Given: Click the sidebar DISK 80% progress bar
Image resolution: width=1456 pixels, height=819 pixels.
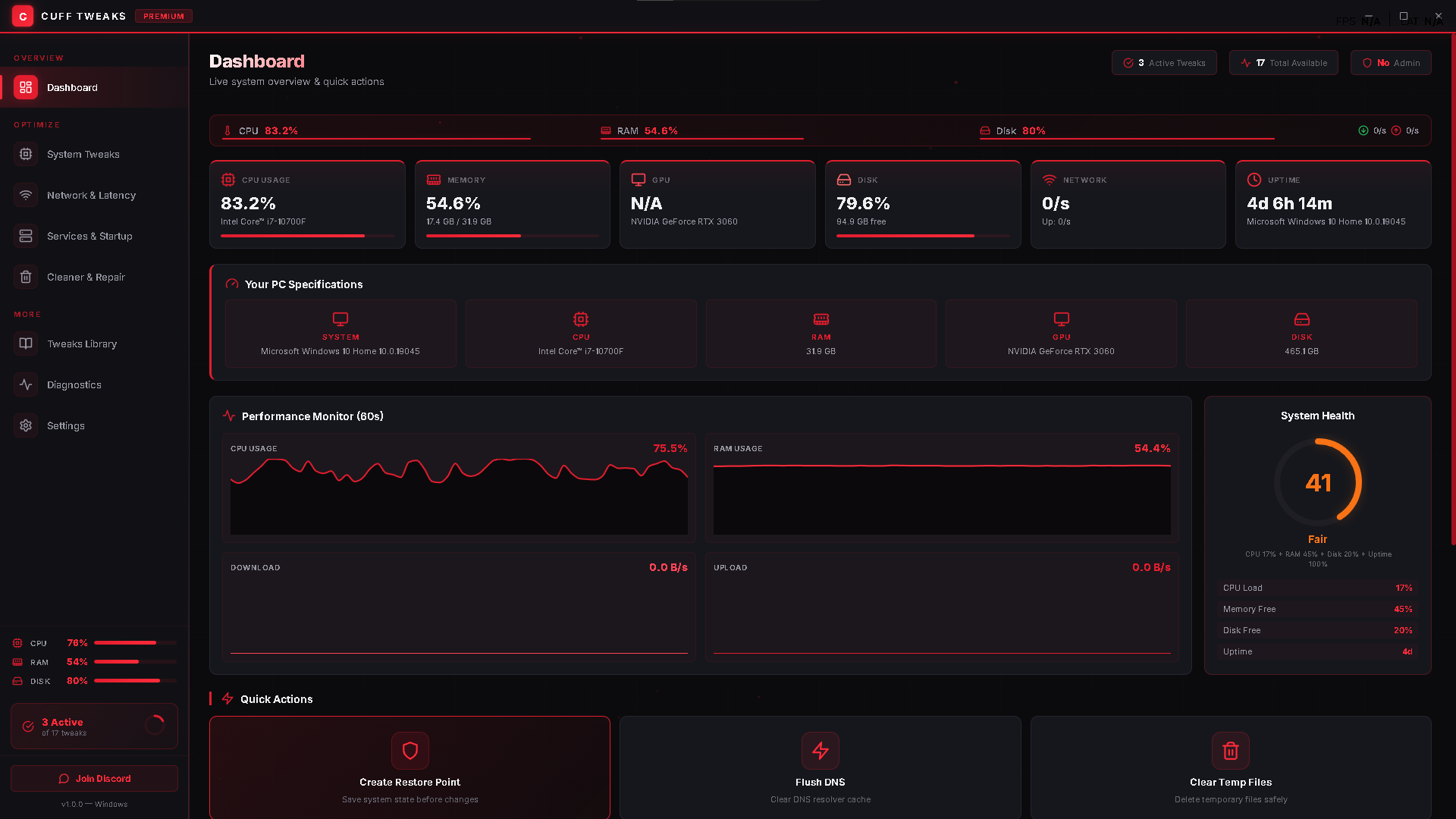Looking at the screenshot, I should pos(135,681).
